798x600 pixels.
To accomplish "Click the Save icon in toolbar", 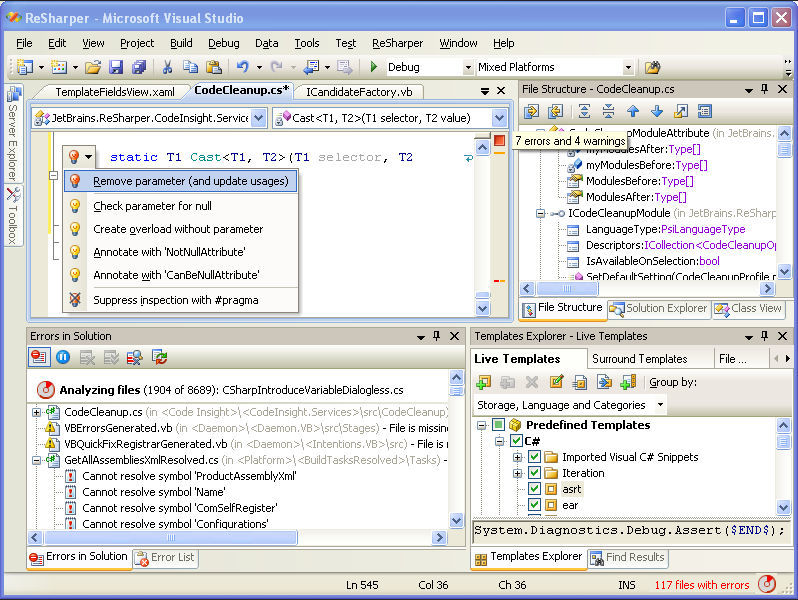I will tap(116, 67).
